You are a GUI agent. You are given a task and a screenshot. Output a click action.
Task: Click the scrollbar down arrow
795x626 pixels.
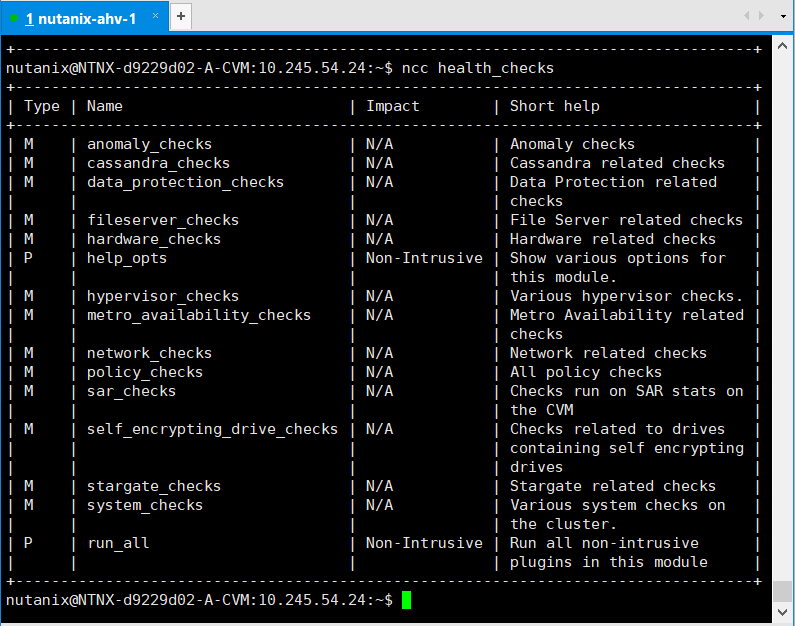pos(782,612)
